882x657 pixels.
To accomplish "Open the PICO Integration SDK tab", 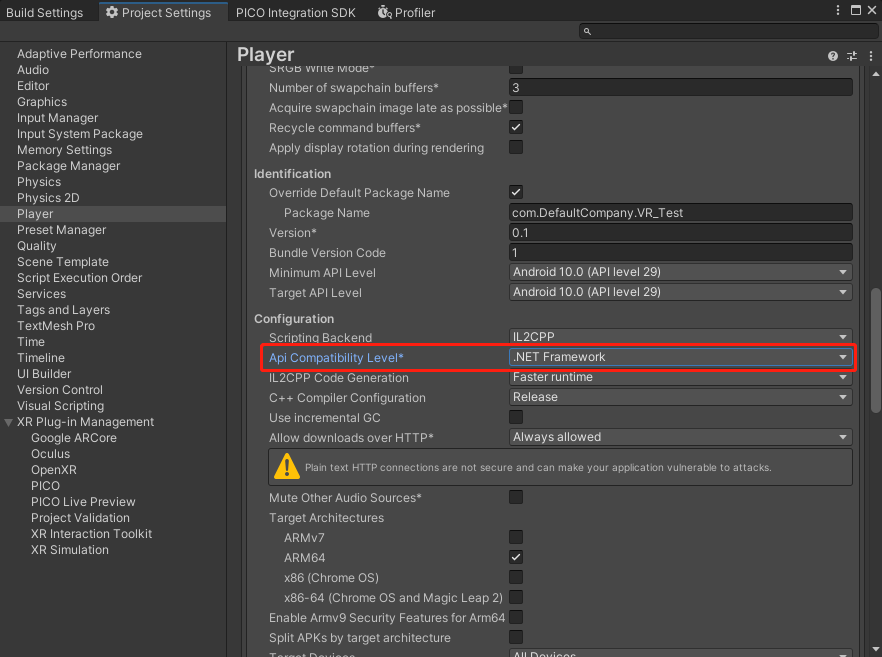I will click(295, 12).
